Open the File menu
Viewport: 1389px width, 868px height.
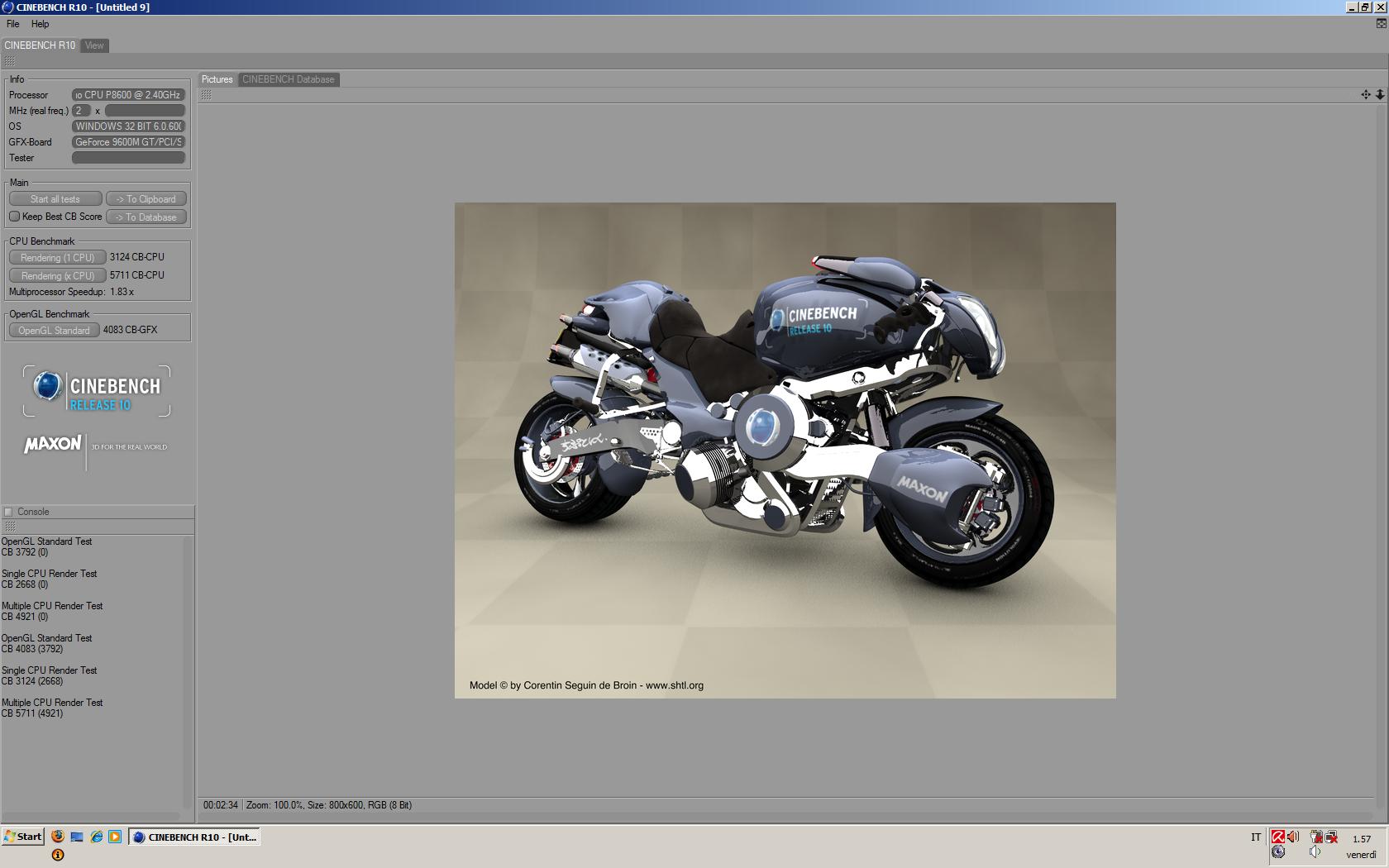click(13, 24)
